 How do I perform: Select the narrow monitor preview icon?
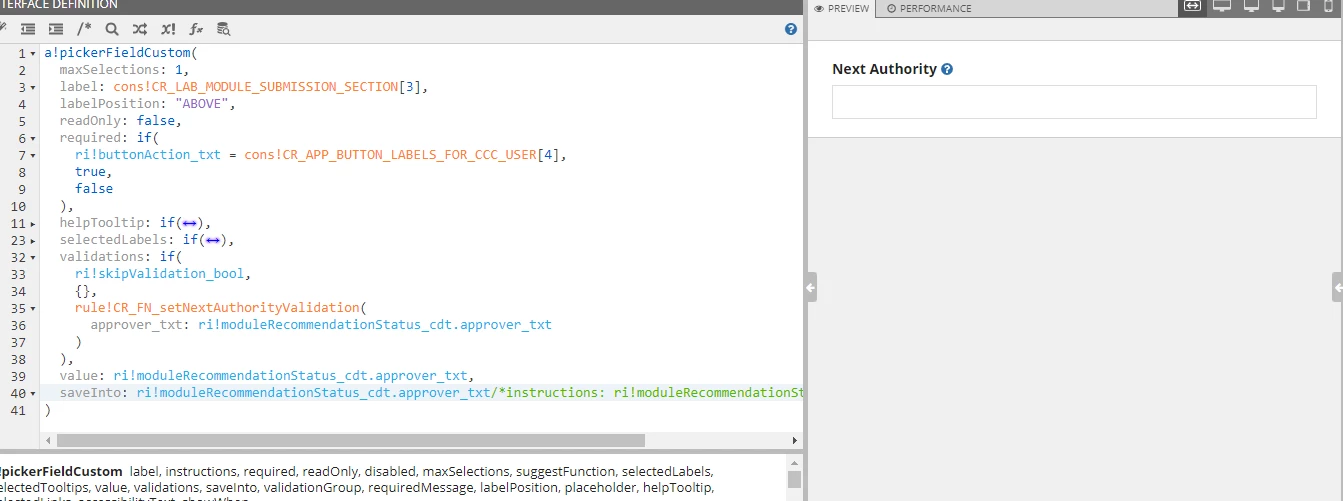pos(1278,6)
